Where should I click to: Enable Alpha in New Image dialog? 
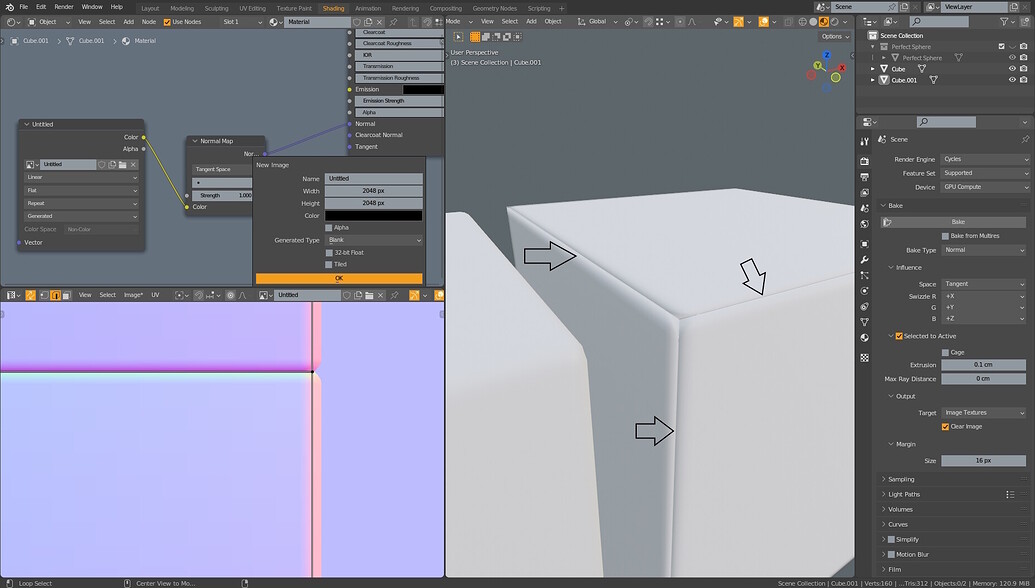click(x=329, y=228)
